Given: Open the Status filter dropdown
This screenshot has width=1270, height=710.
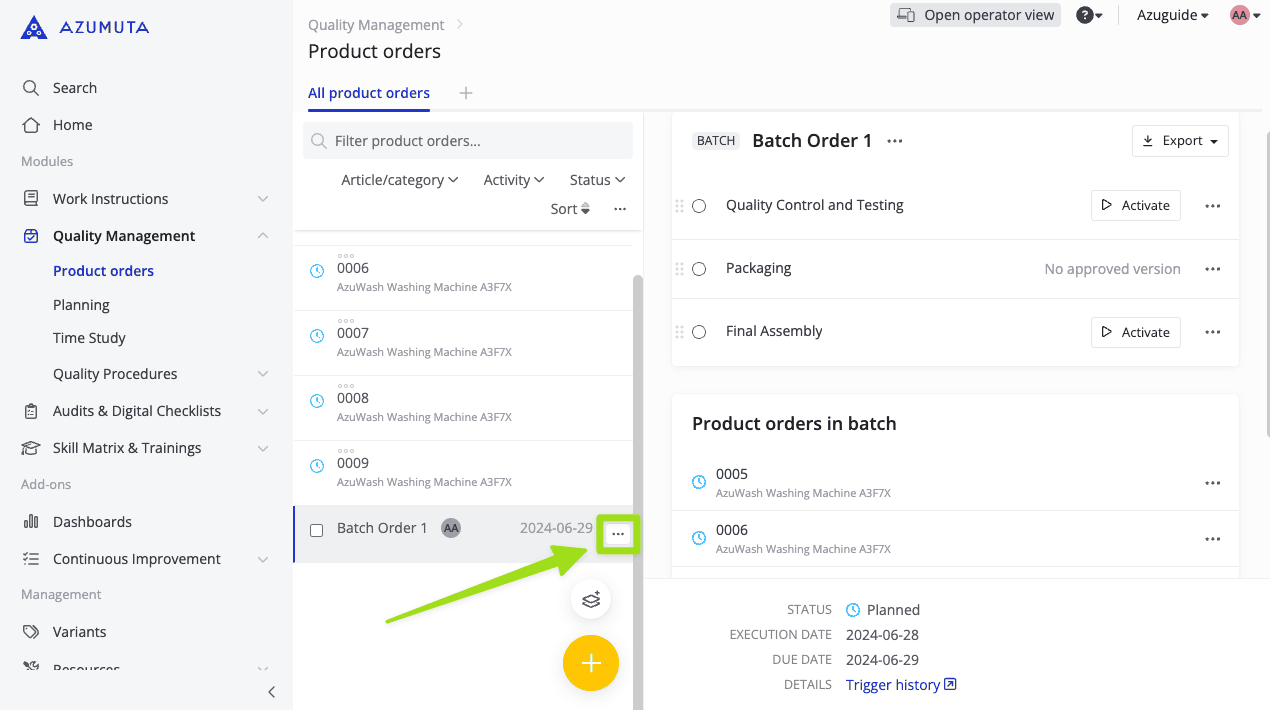Looking at the screenshot, I should 596,179.
